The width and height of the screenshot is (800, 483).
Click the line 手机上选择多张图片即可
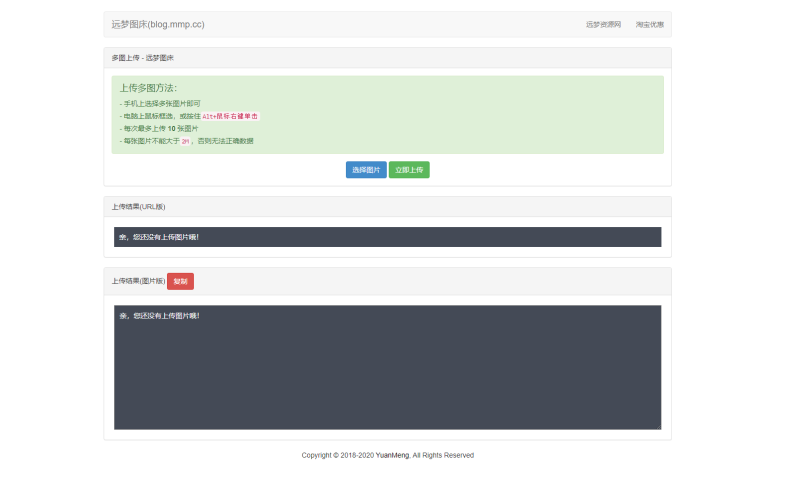click(x=161, y=103)
